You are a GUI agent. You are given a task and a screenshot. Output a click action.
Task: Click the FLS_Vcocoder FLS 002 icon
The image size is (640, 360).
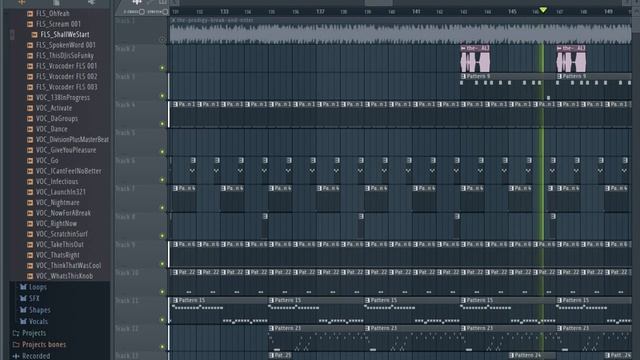pos(30,77)
